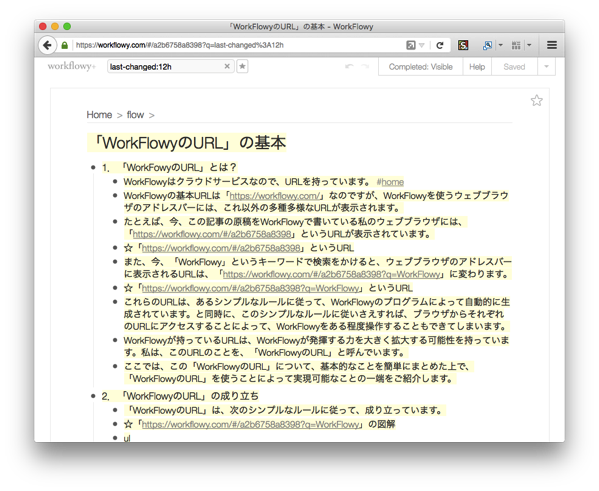Star the current search with star button
Screen dimensions: 599x491
(242, 66)
